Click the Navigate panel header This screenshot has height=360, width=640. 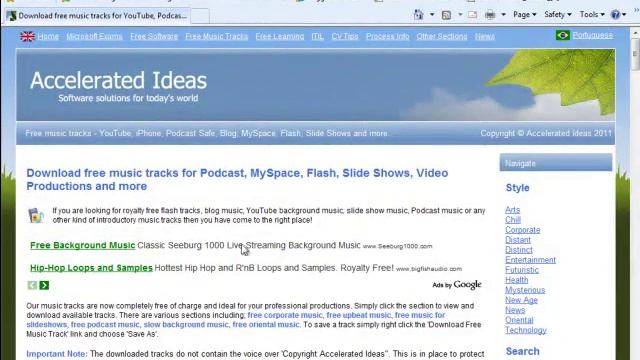(556, 163)
